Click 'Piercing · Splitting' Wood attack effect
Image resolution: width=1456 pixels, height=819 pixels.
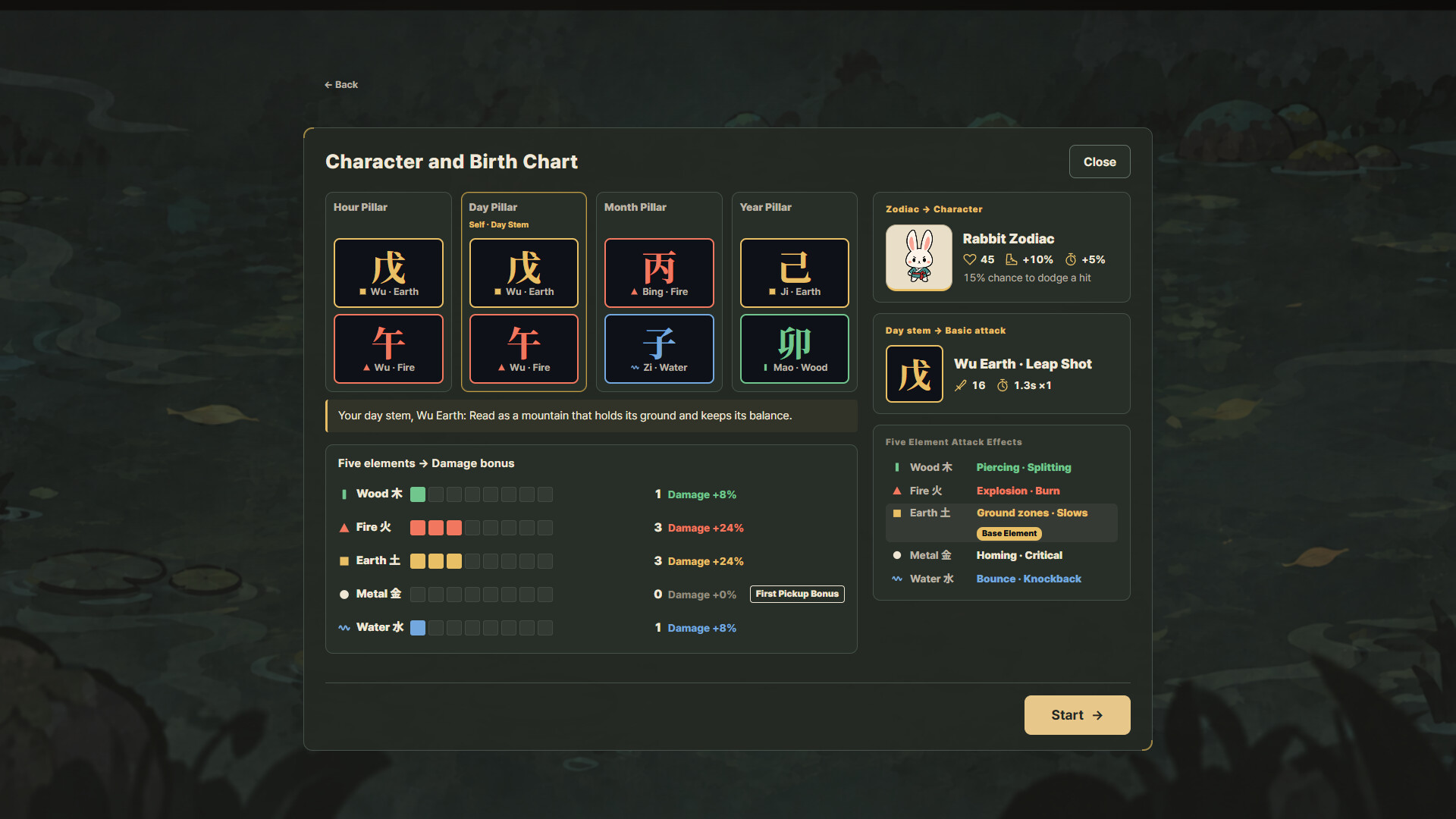[x=1024, y=467]
